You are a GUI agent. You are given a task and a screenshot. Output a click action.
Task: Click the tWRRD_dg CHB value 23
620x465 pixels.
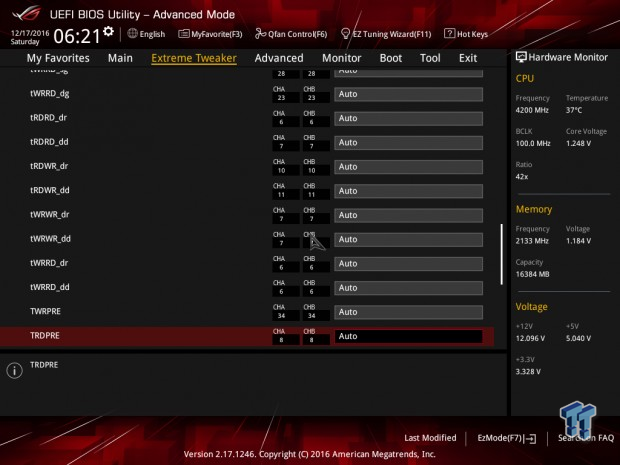tap(312, 98)
